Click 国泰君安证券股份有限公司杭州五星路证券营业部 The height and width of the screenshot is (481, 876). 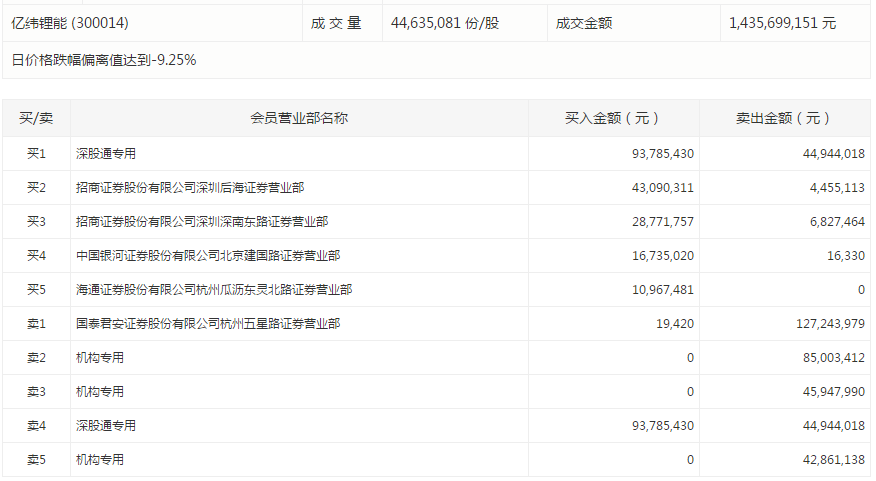[x=208, y=324]
